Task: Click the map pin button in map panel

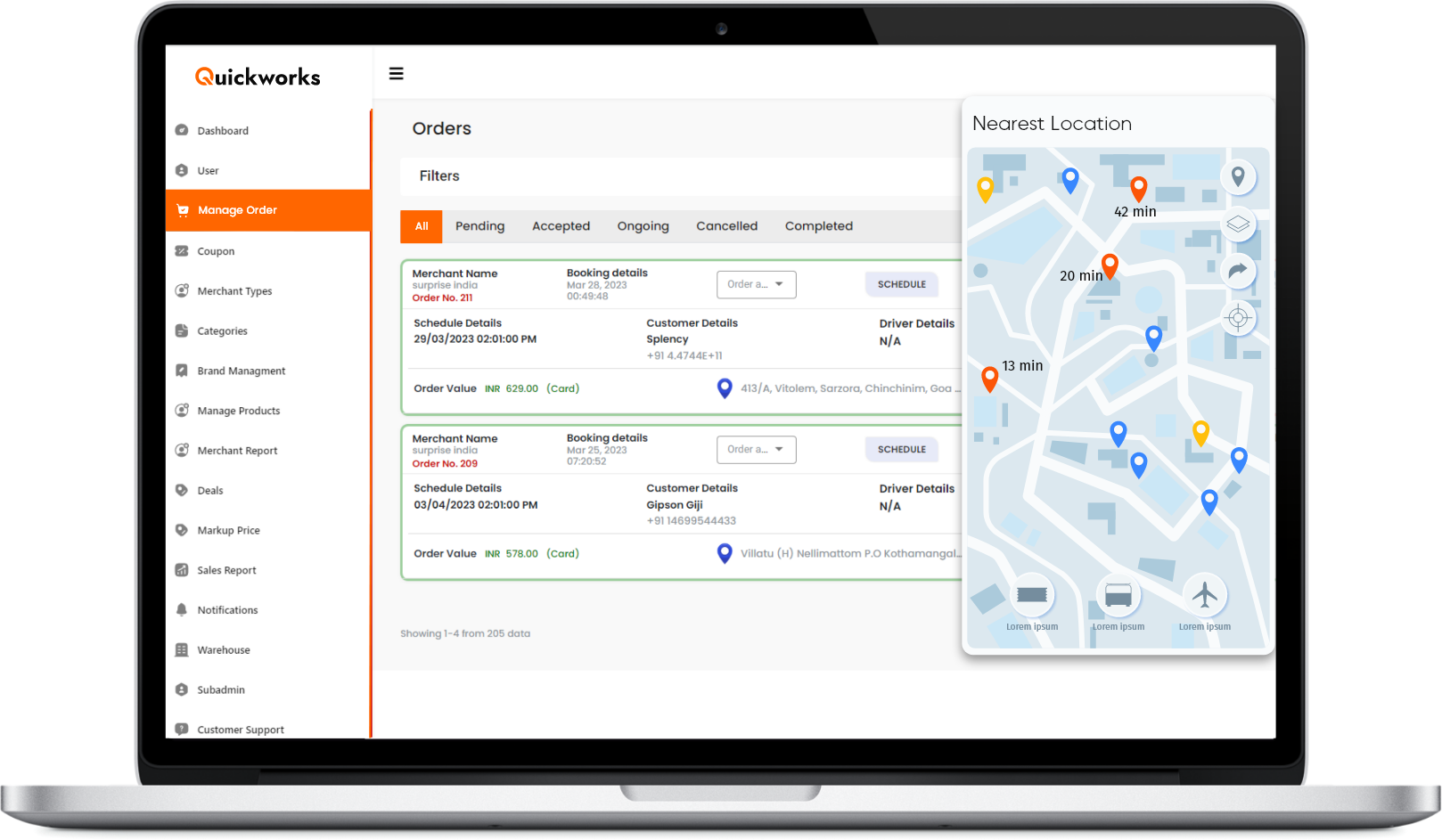Action: click(1237, 177)
